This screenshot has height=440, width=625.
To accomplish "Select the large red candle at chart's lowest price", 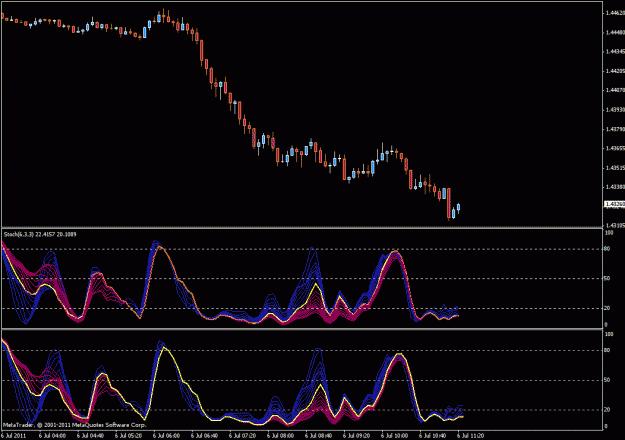I will point(449,203).
